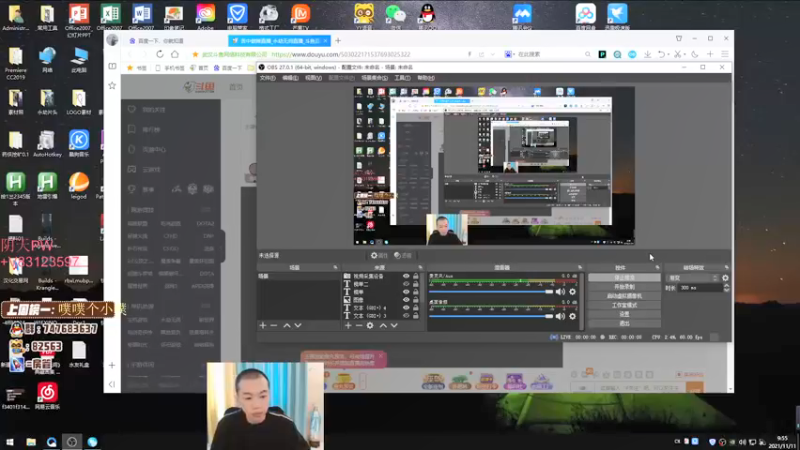Remove selected scene with minus icon
This screenshot has height=450, width=800.
[x=274, y=326]
